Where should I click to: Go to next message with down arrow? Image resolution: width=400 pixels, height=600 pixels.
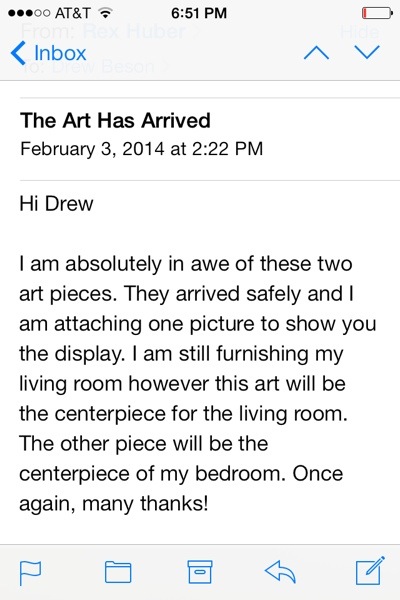click(x=367, y=52)
